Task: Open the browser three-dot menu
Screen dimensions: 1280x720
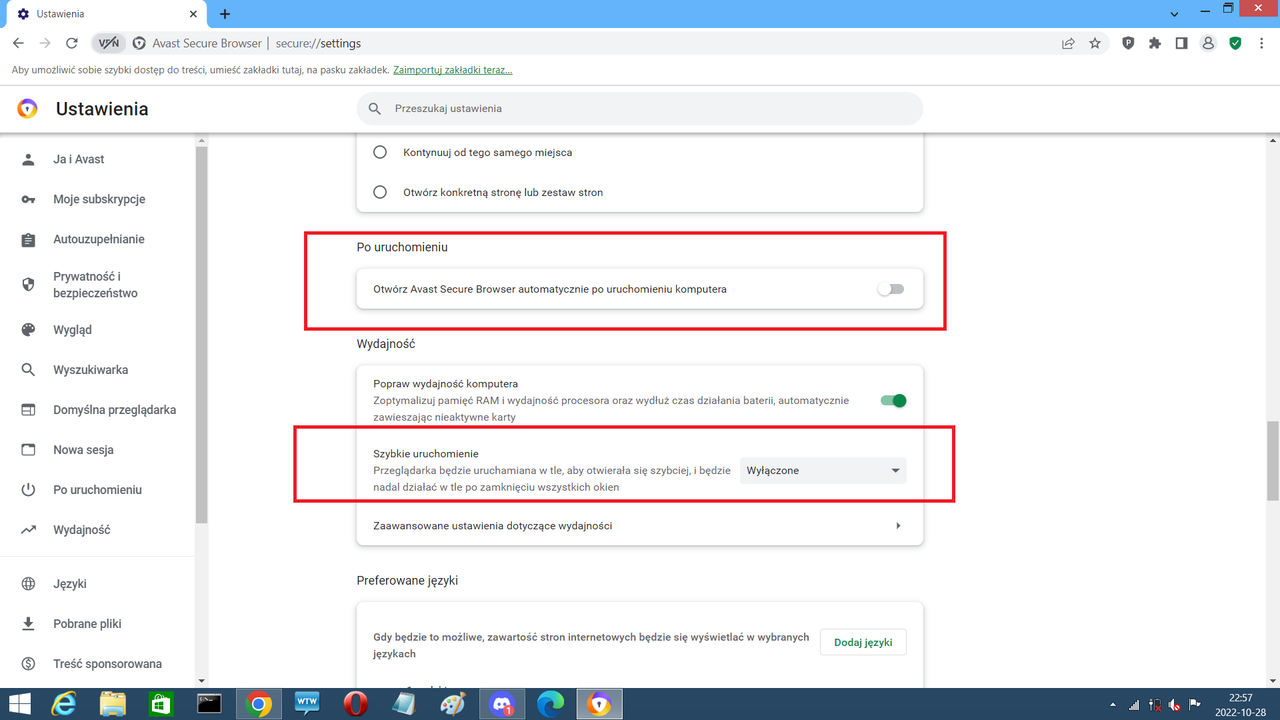Action: [x=1262, y=43]
